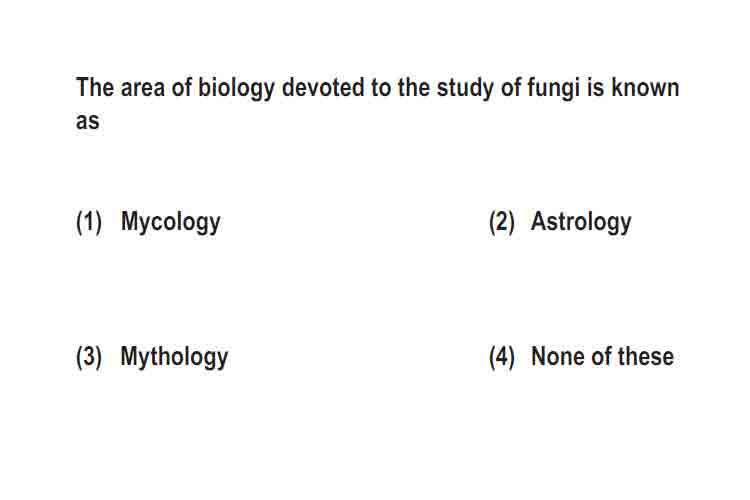Screen dimensions: 750x500
Task: Select the Astrology answer option
Action: [x=581, y=222]
